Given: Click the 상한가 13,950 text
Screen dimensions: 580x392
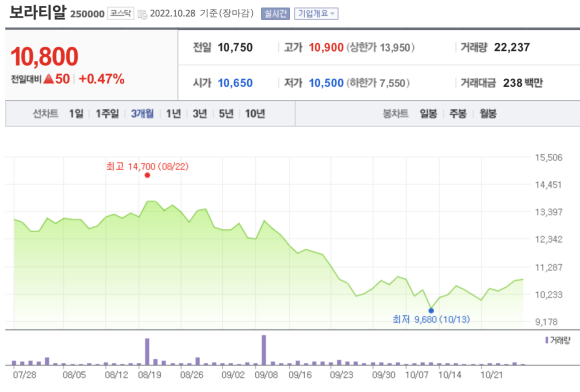Looking at the screenshot, I should (x=381, y=47).
